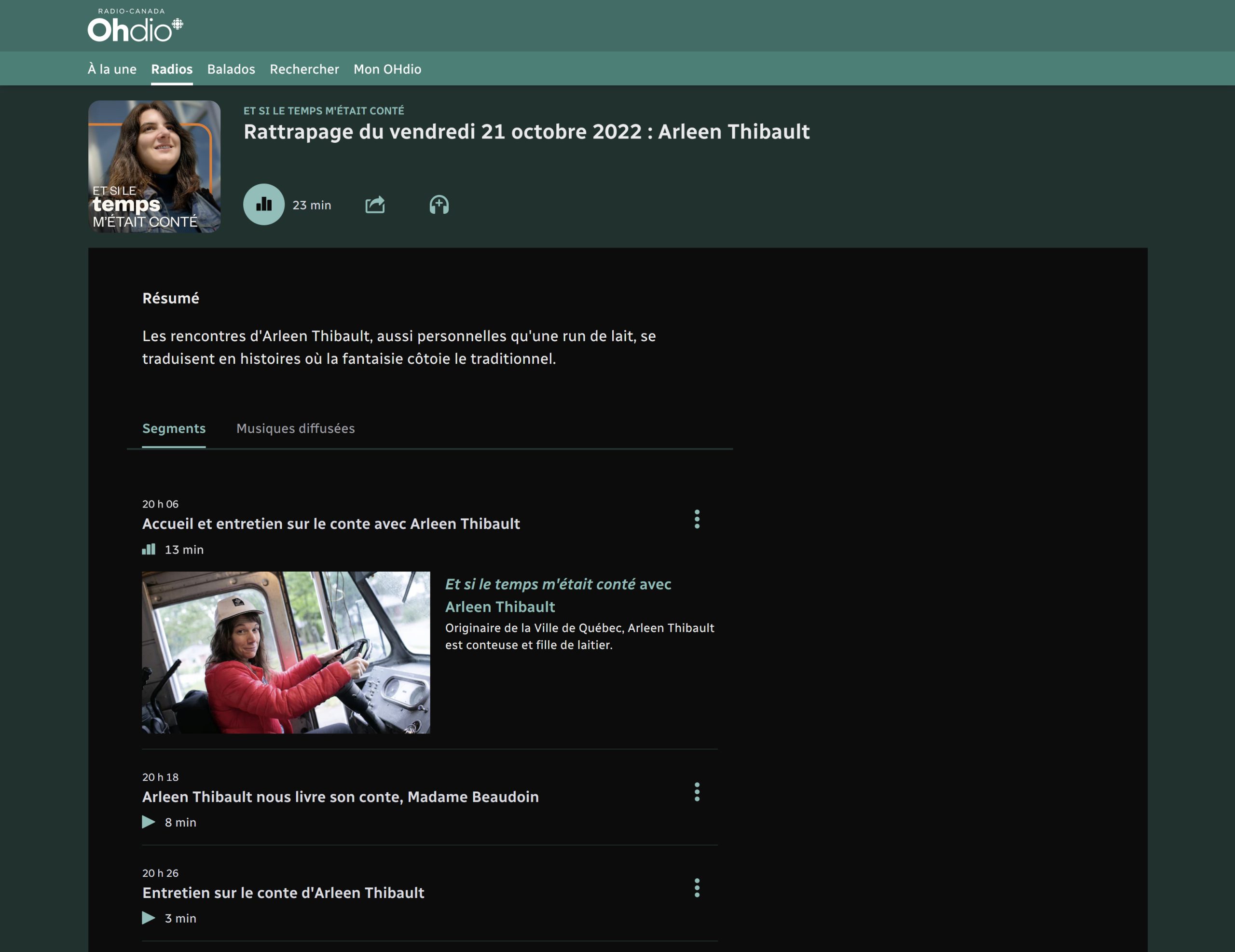Click the '8 min' segment duration text
This screenshot has width=1235, height=952.
(180, 822)
